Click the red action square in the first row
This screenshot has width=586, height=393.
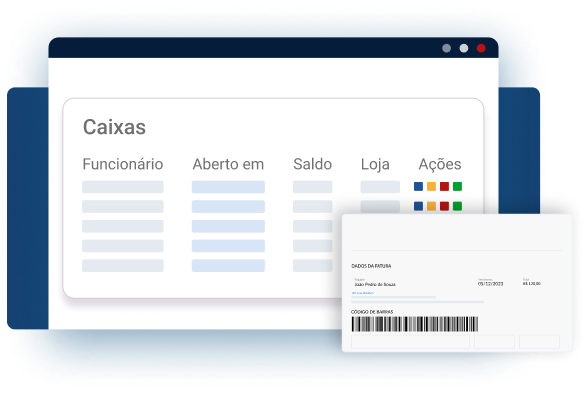(444, 186)
